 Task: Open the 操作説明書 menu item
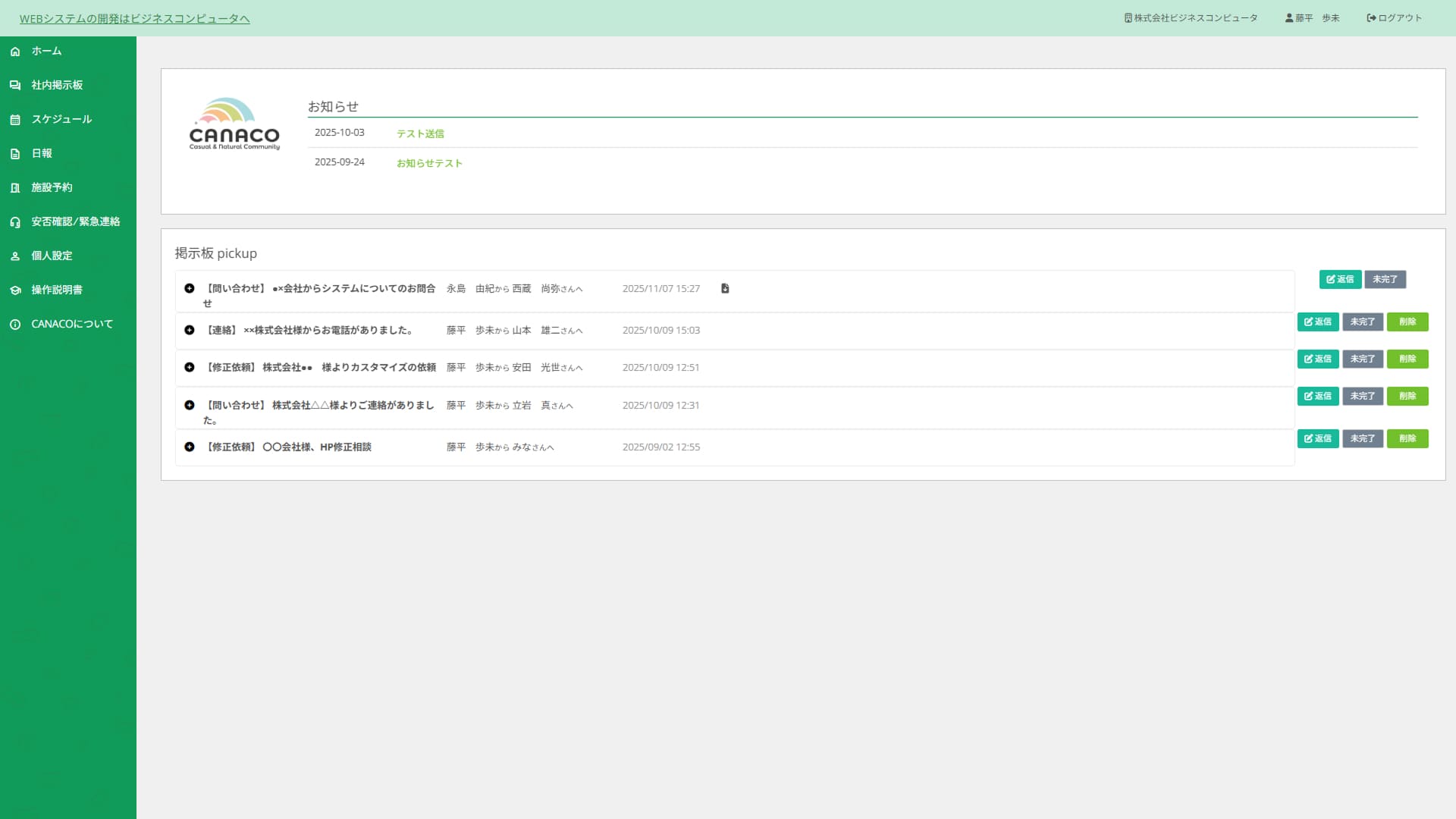[57, 290]
